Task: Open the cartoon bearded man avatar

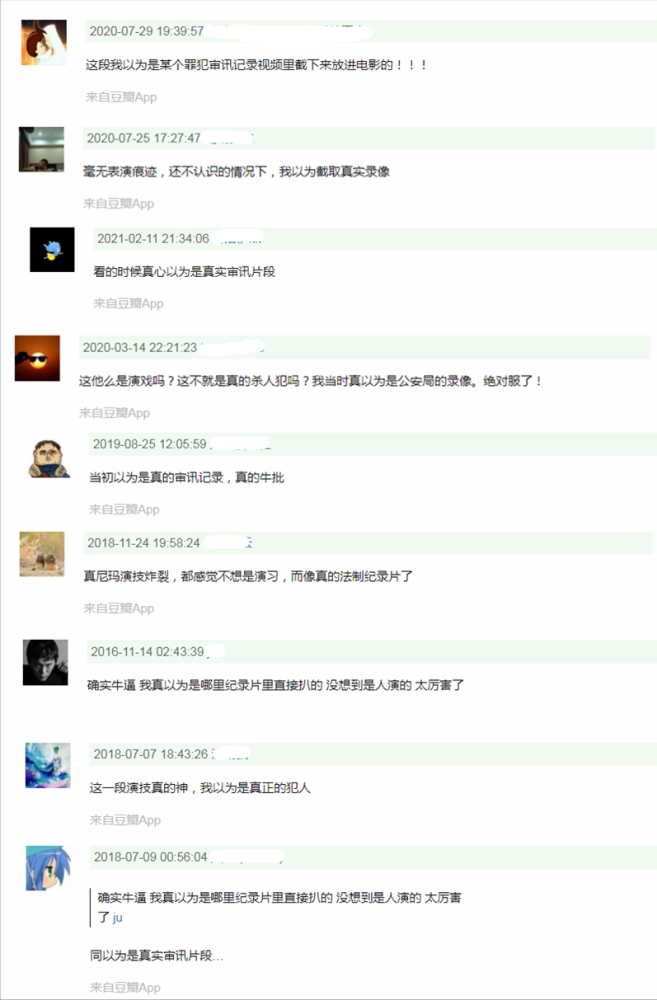Action: (48, 456)
